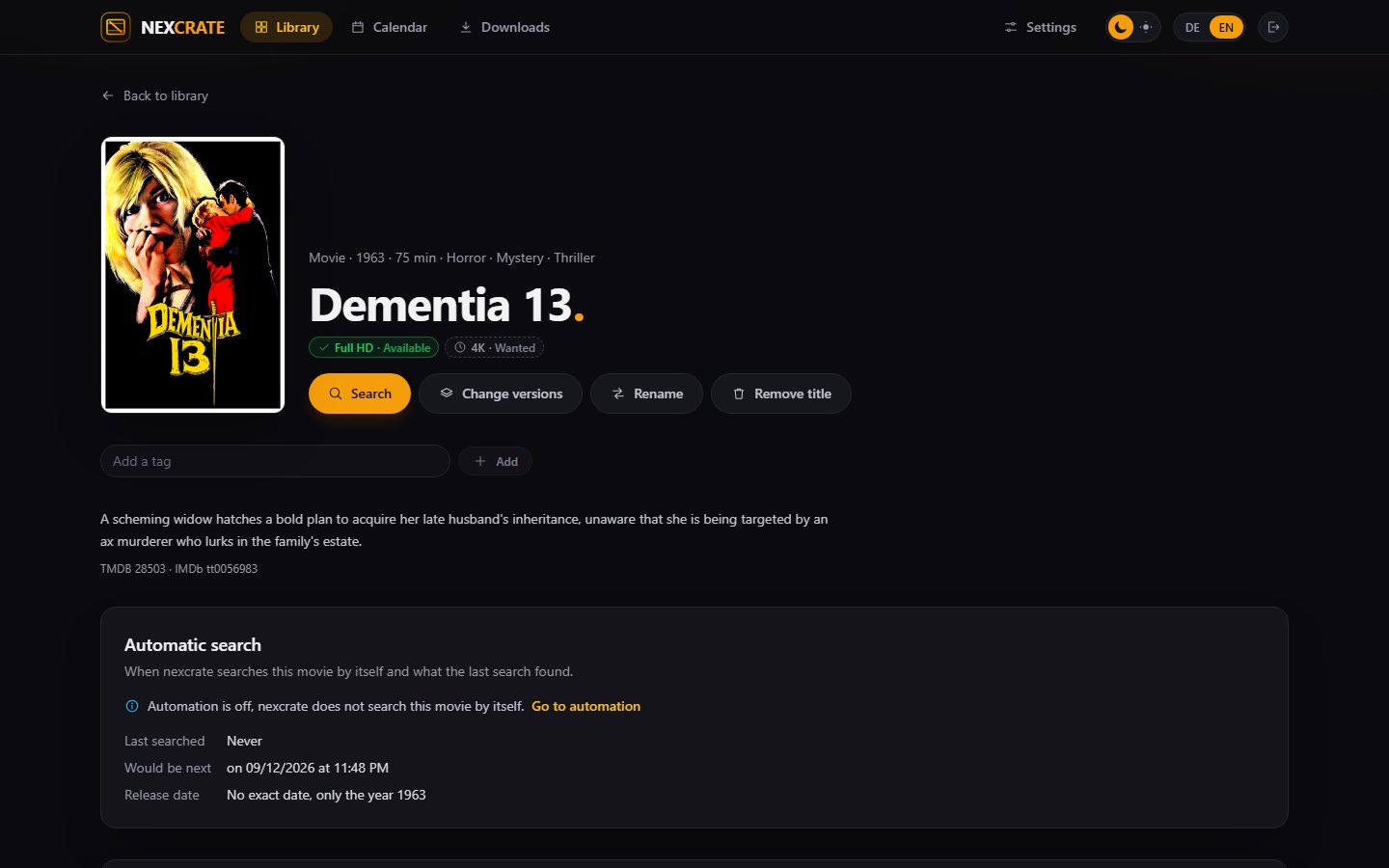The image size is (1389, 868).
Task: Switch to light theme sun toggle
Action: (1146, 27)
